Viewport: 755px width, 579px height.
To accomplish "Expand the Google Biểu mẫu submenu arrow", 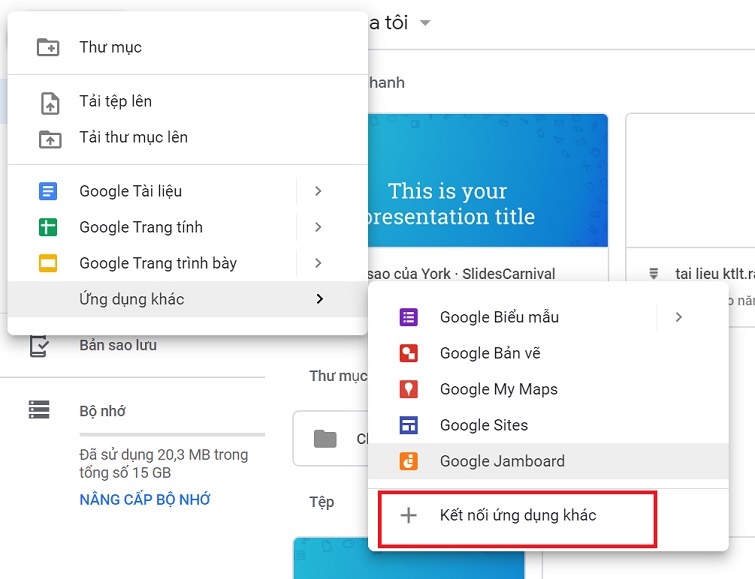I will tap(678, 317).
